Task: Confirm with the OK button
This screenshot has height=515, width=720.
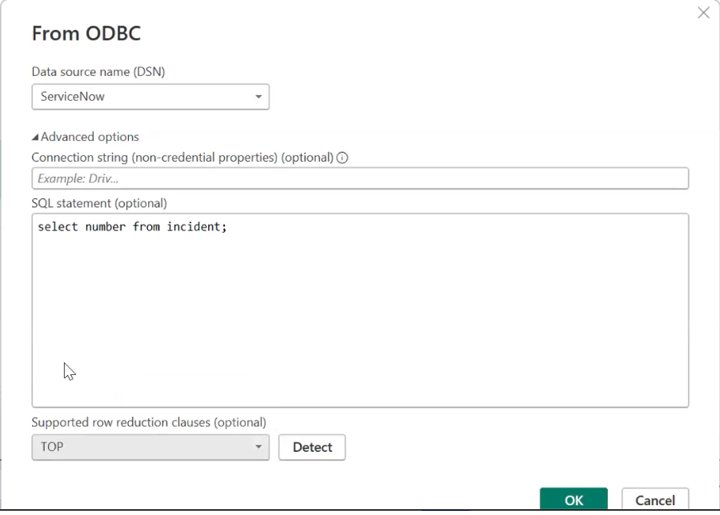Action: (574, 499)
